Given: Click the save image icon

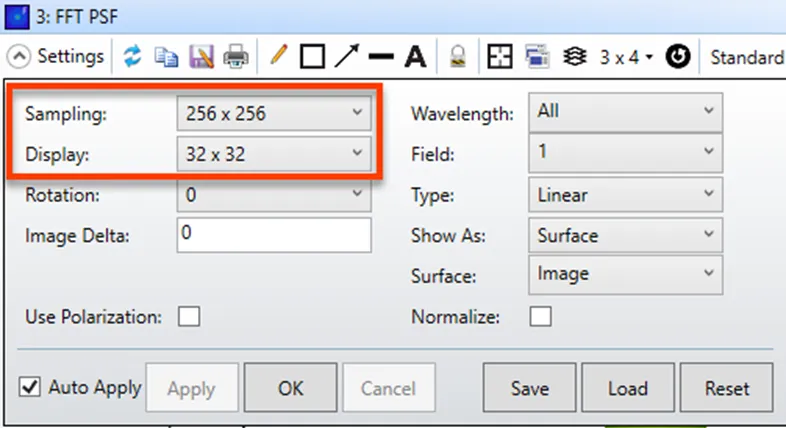Looking at the screenshot, I should pyautogui.click(x=201, y=57).
